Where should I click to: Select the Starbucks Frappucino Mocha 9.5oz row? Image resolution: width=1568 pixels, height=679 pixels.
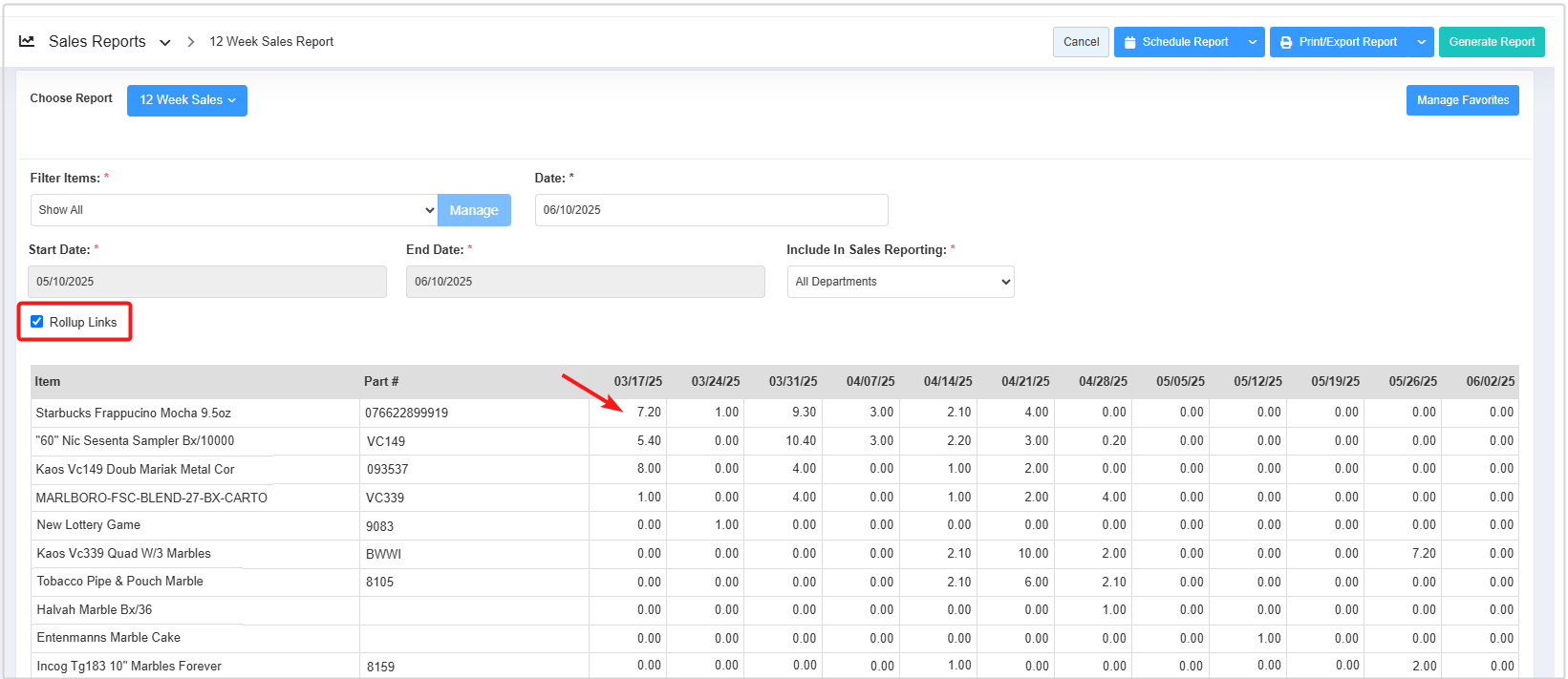coord(134,414)
